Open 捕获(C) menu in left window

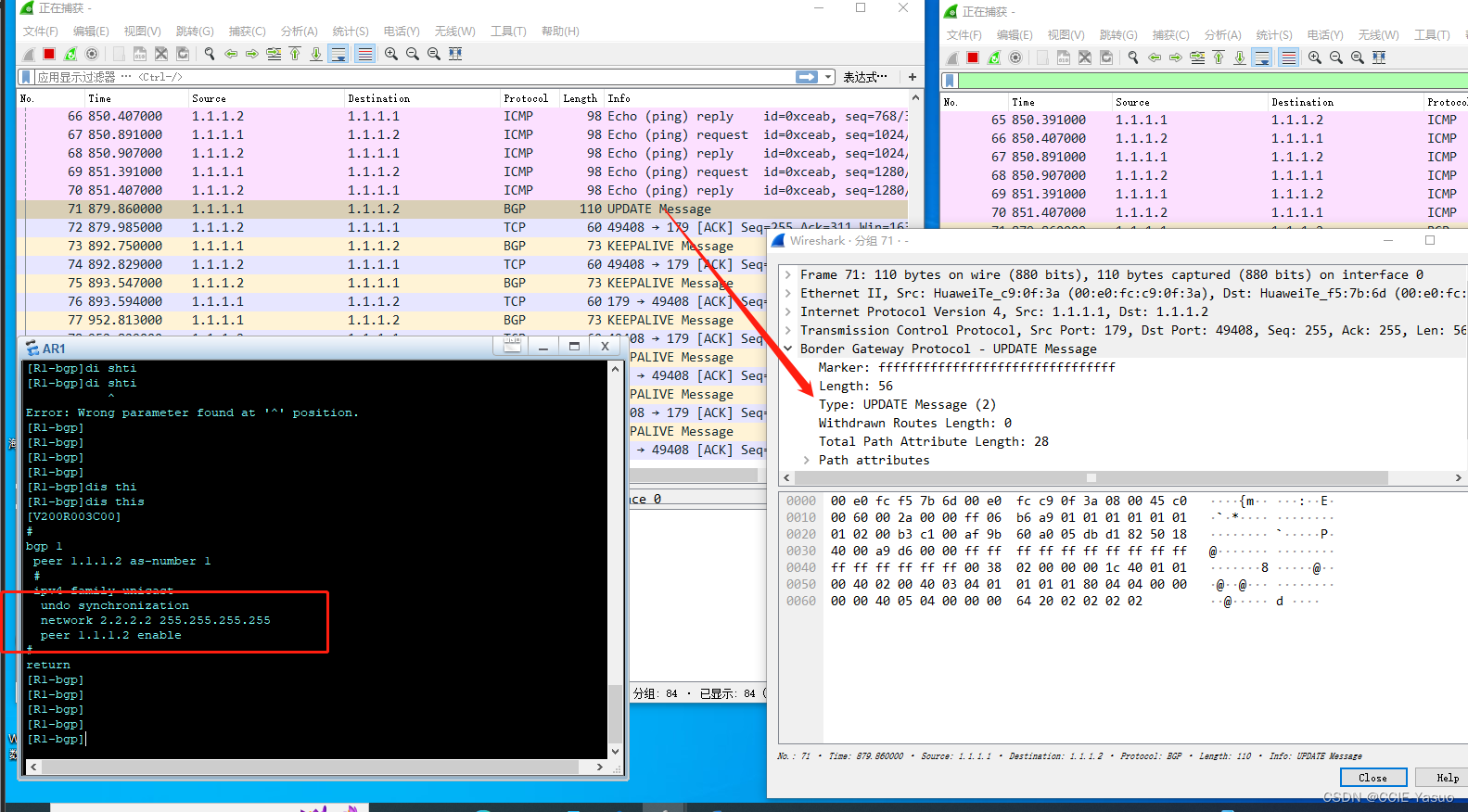pos(248,32)
